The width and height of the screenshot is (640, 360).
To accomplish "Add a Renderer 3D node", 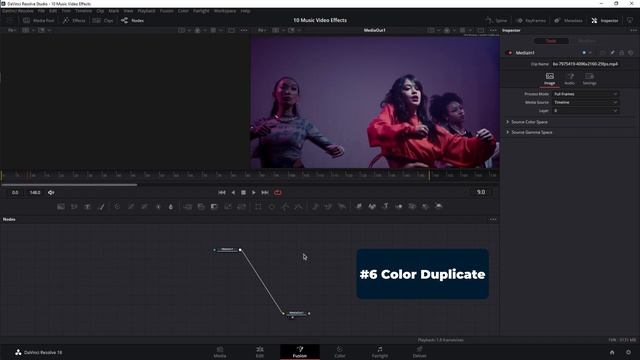I will coord(439,207).
